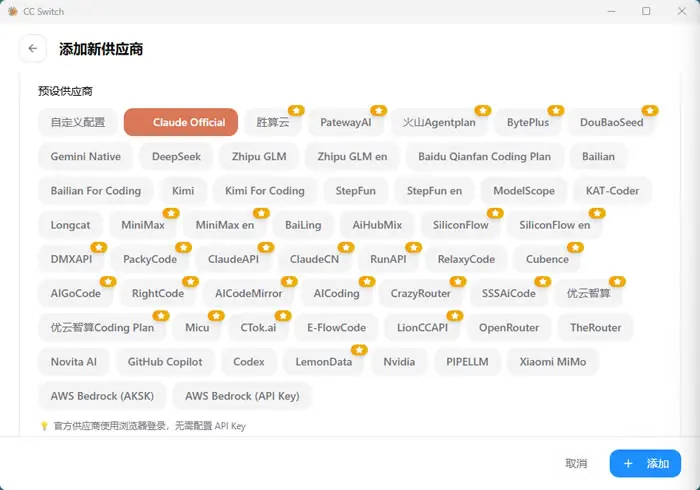Select the RightCode preset
700x490 pixels.
[158, 293]
